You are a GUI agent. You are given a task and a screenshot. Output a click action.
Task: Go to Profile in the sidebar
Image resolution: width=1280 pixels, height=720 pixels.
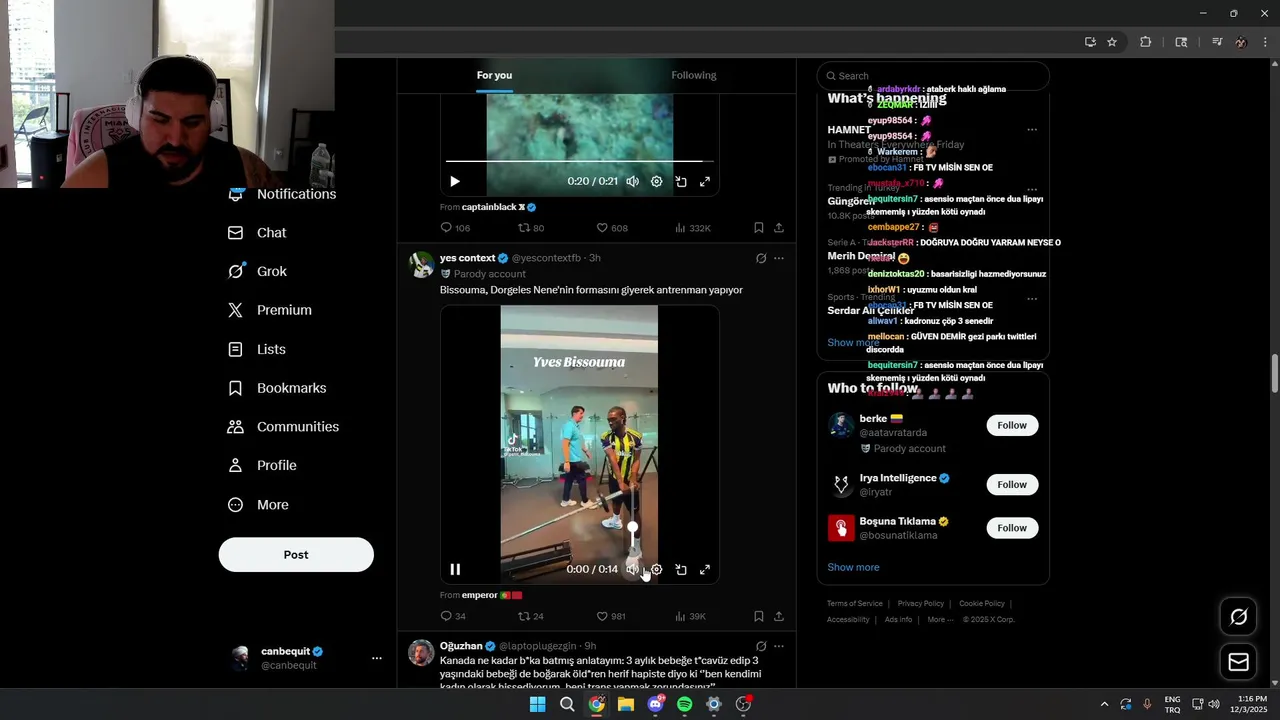262,465
